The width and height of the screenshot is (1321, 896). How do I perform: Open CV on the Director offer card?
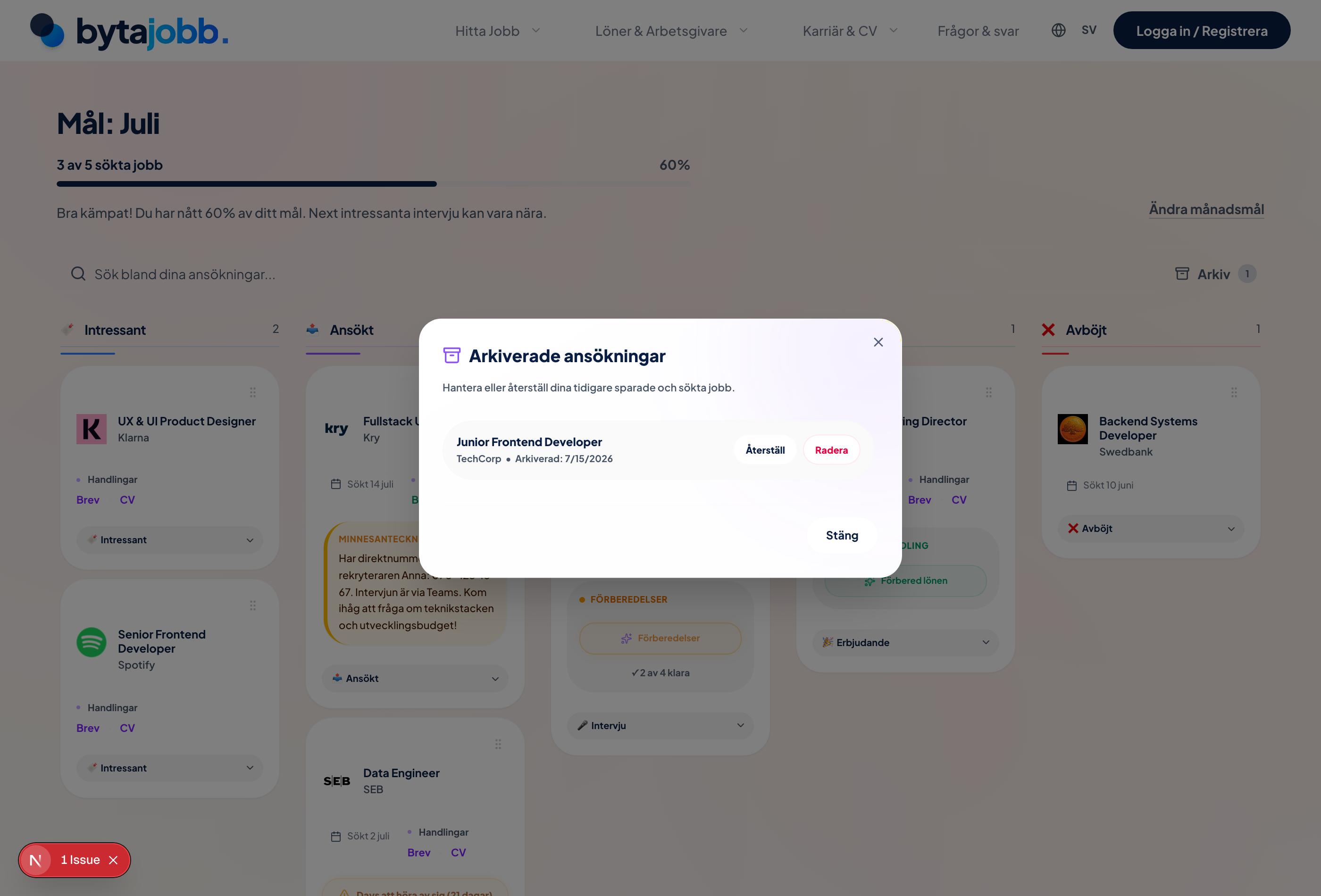(x=959, y=500)
